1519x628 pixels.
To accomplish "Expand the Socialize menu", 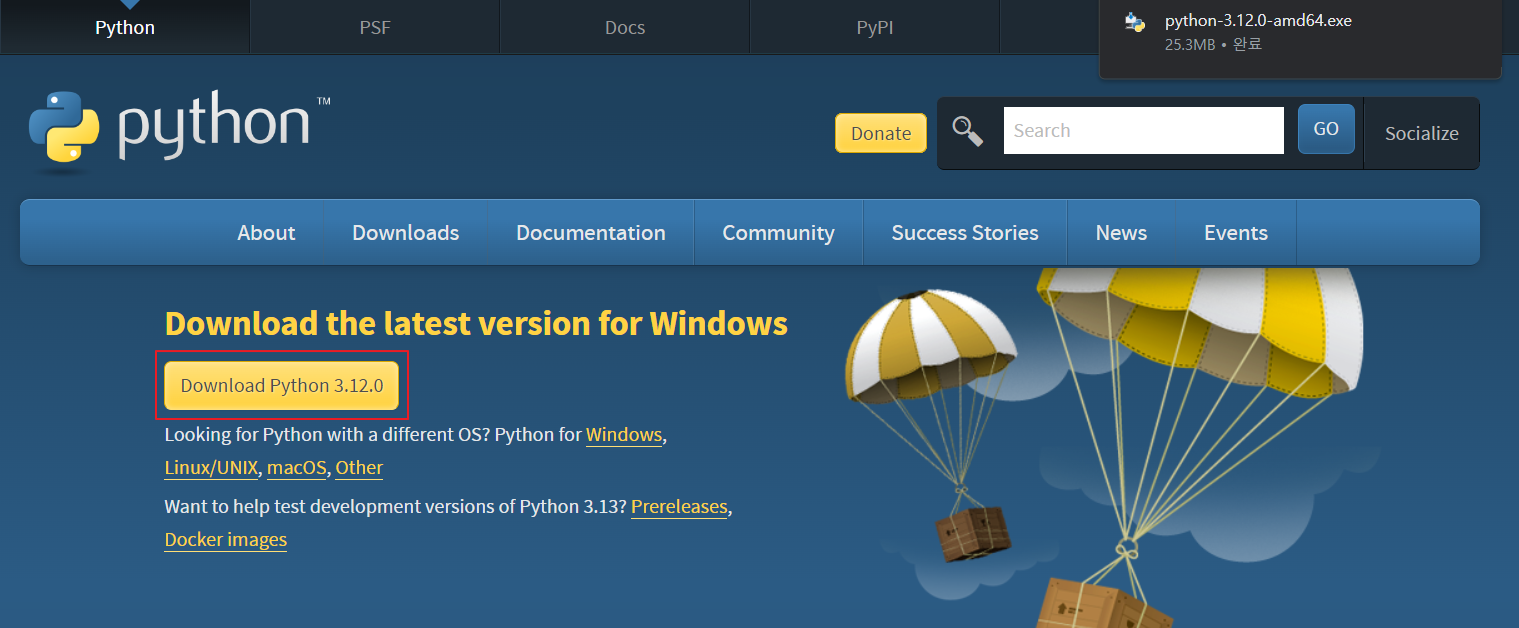I will (1421, 133).
